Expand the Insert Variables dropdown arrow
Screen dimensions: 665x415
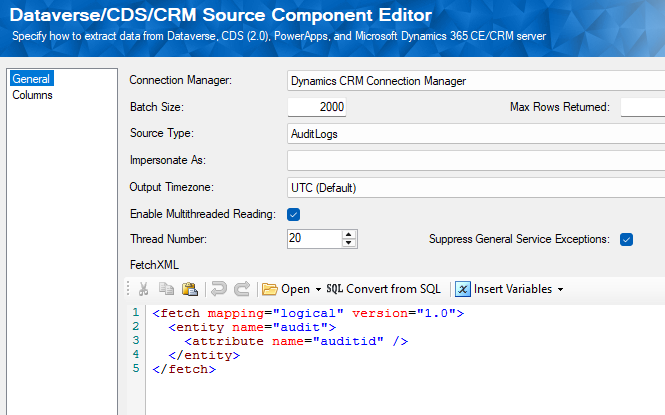[x=560, y=290]
